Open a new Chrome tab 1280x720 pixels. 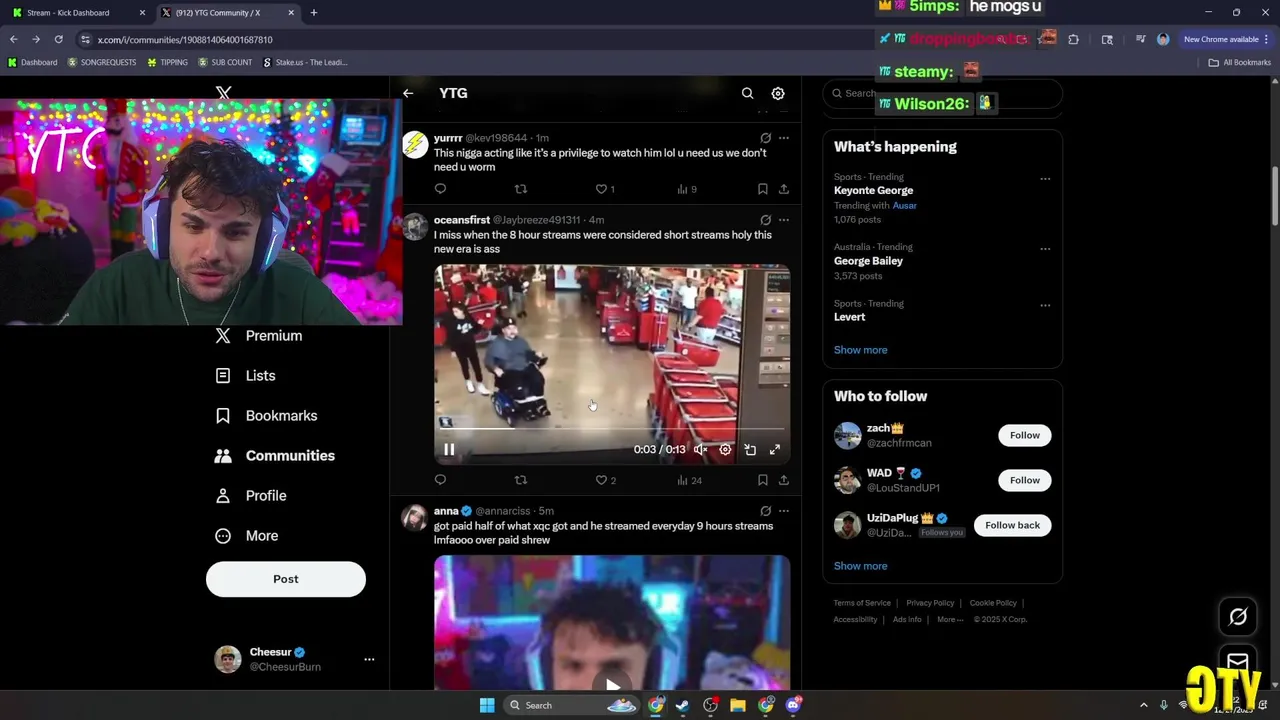click(313, 13)
